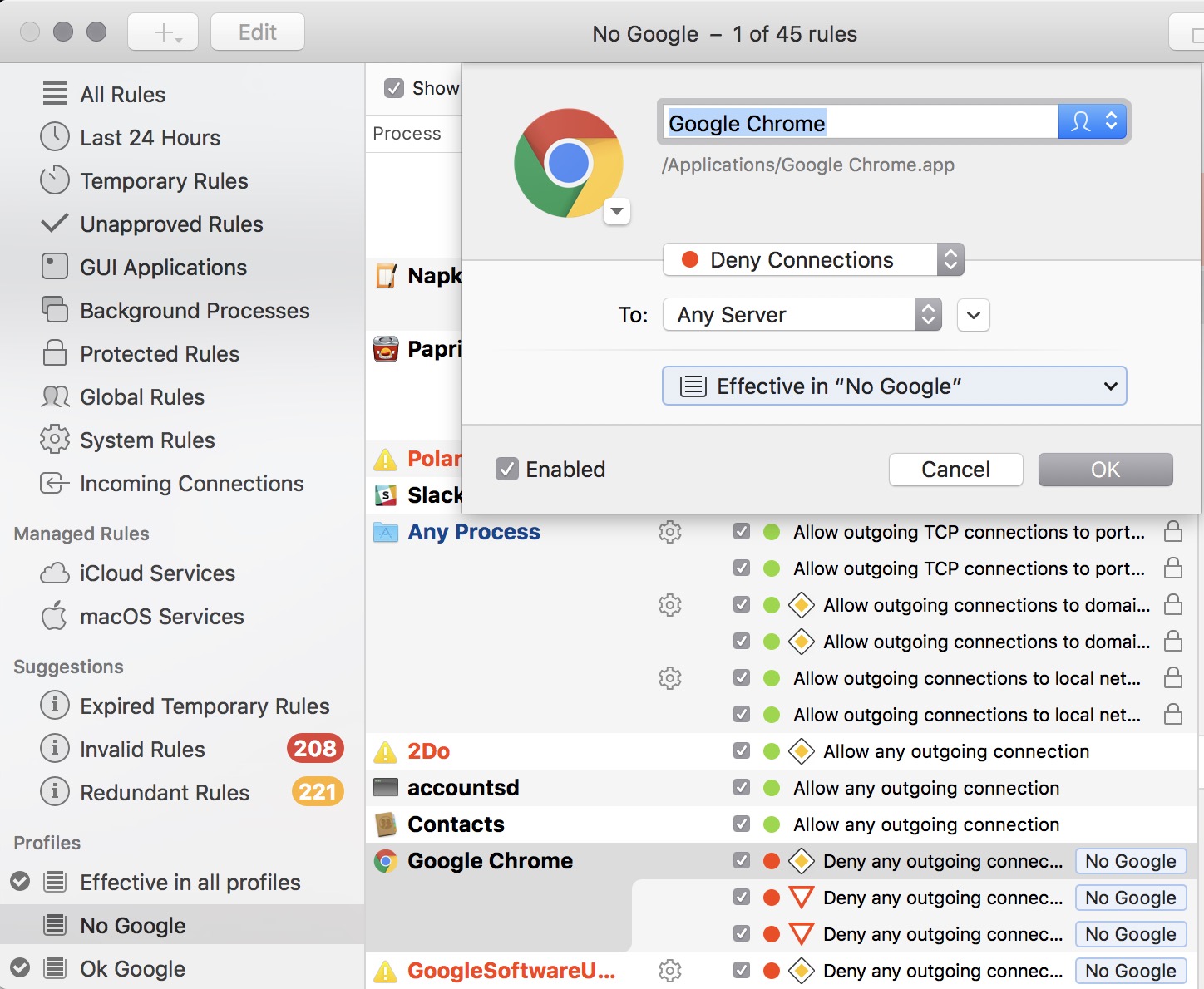The image size is (1204, 989).
Task: Click the System Rules gear icon
Action: point(55,440)
